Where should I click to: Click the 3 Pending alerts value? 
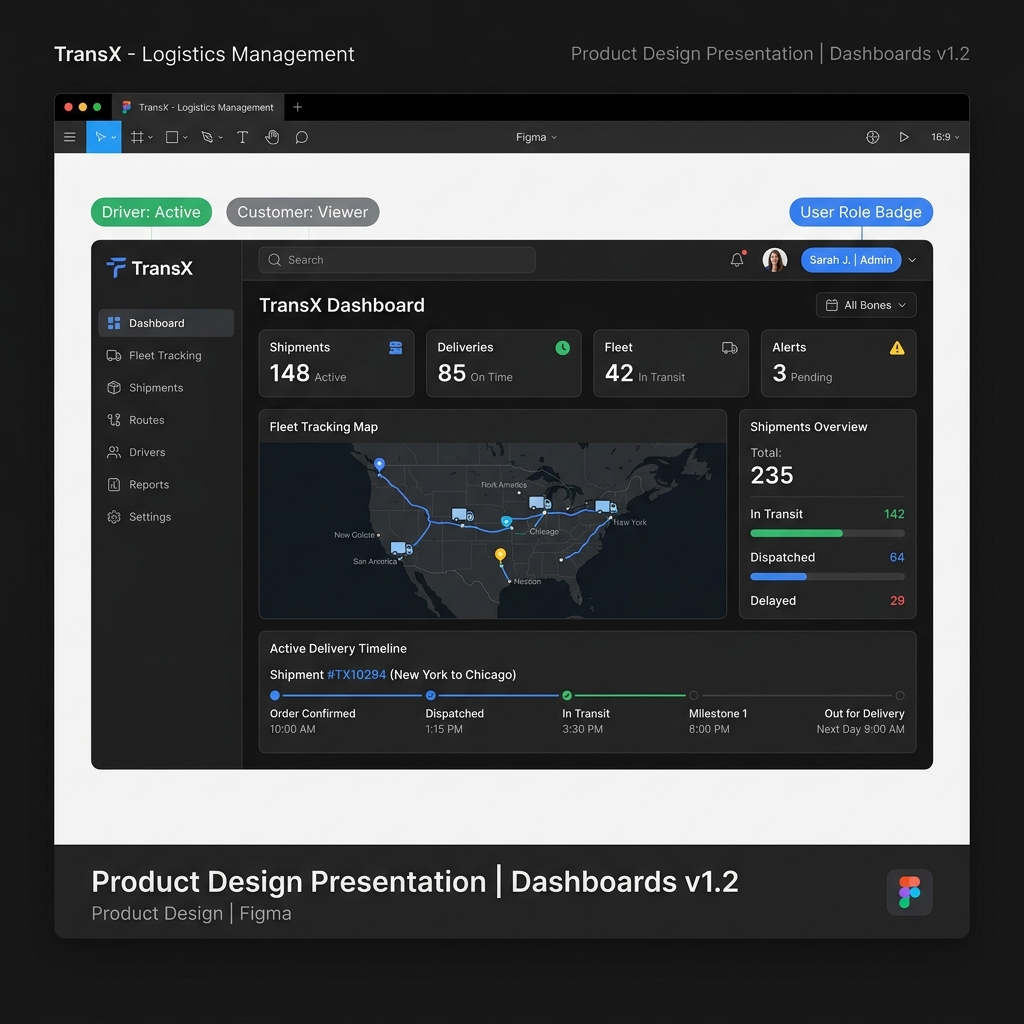pos(802,374)
